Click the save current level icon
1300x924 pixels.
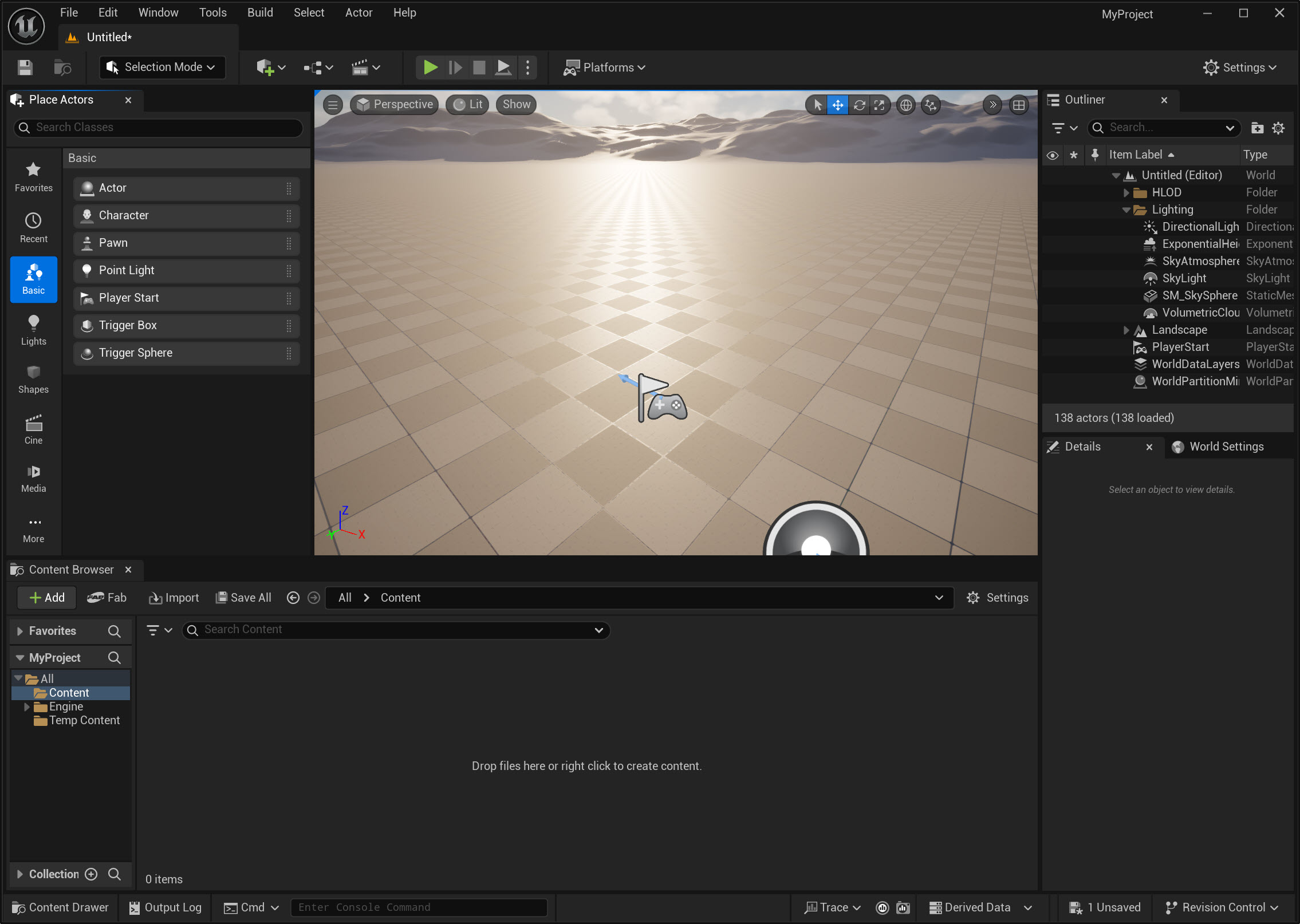[x=25, y=68]
